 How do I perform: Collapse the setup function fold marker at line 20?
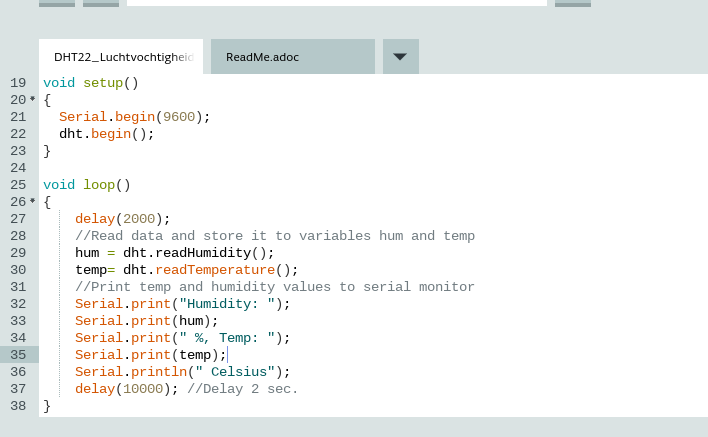[x=33, y=99]
